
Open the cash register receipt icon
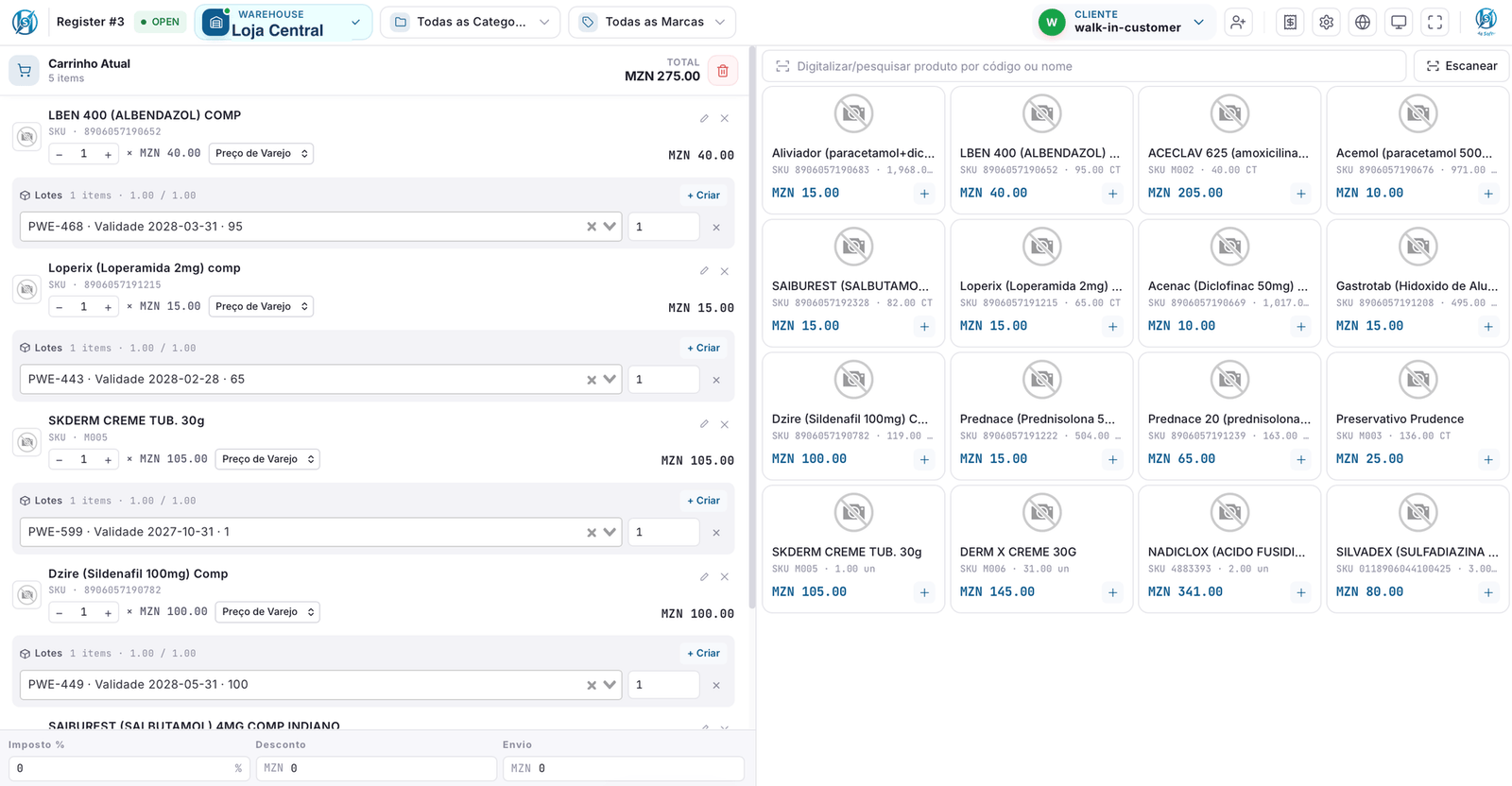[x=1290, y=22]
